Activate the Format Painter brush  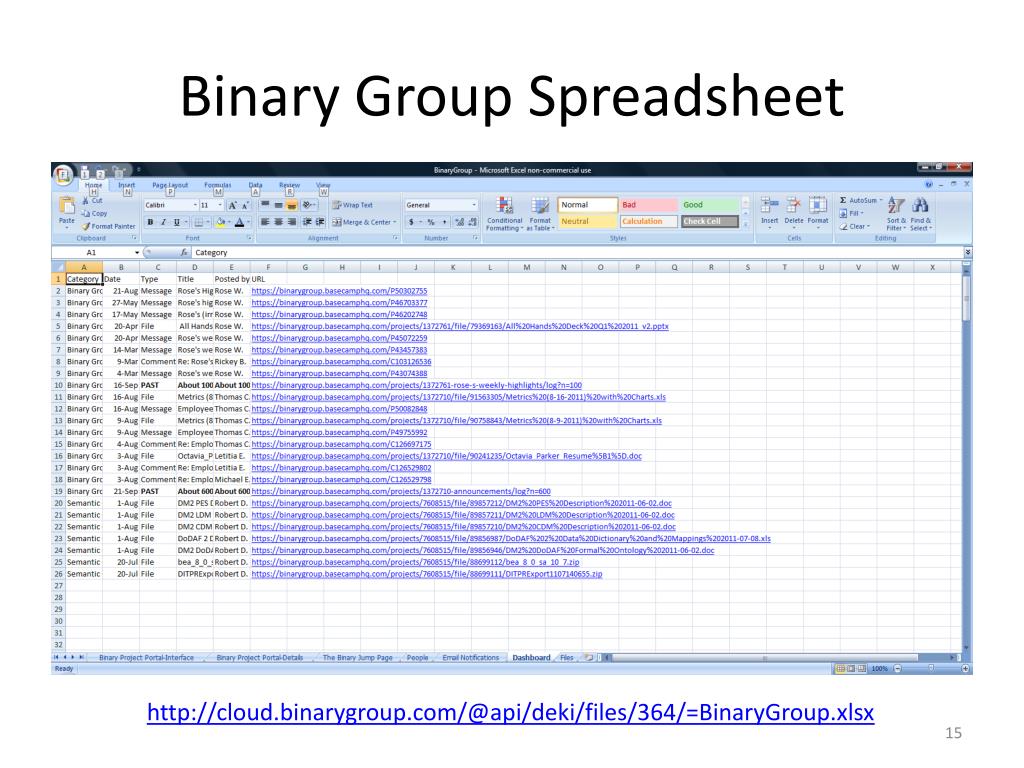(x=108, y=226)
